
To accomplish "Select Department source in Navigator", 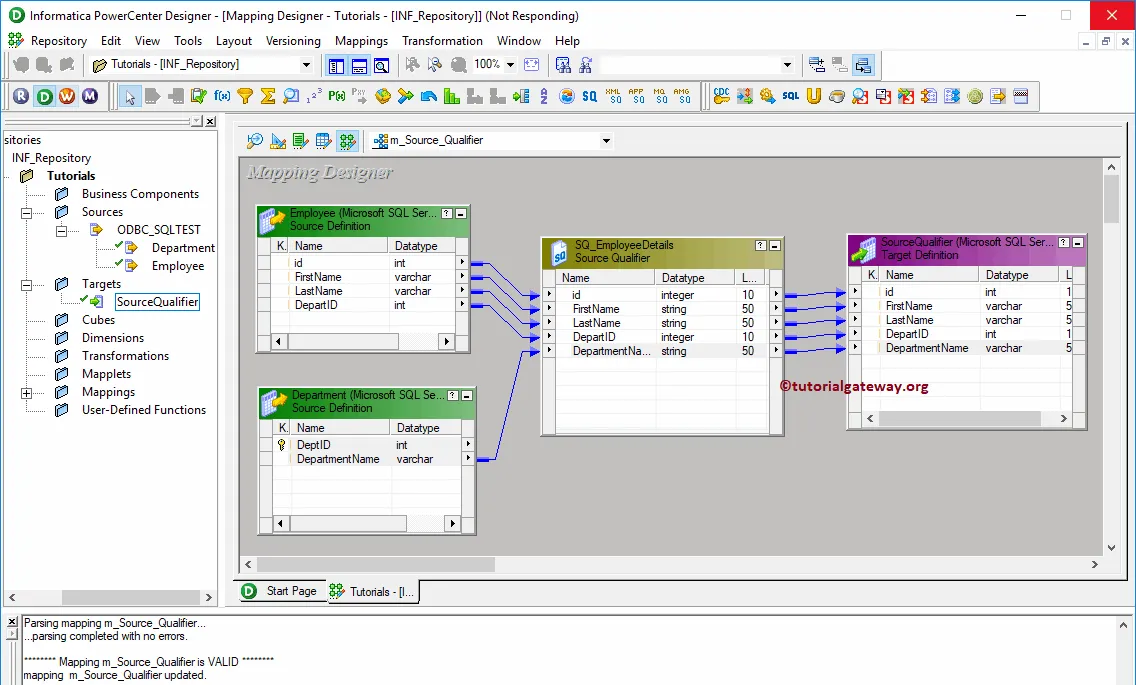I will (183, 248).
